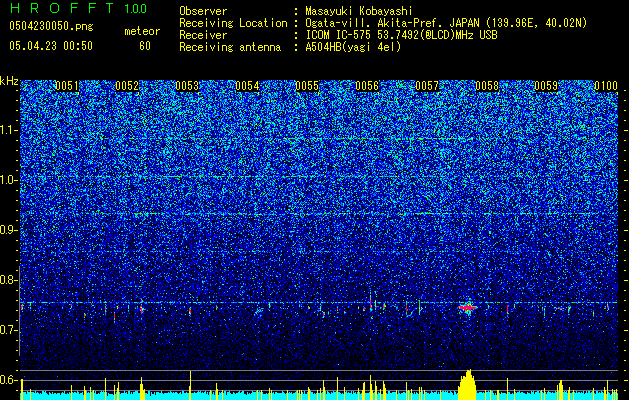Click the 'Receiver' field label
The height and width of the screenshot is (400, 629).
203,35
